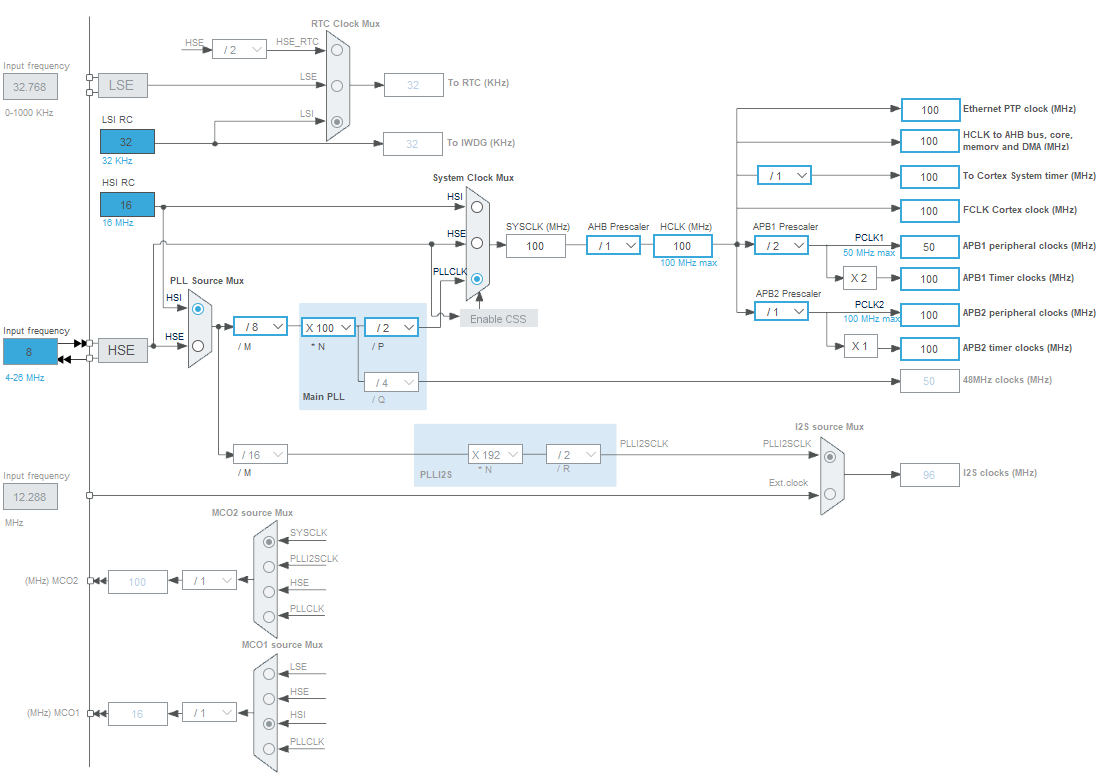Viewport: 1107px width, 776px height.
Task: Select PLLI2SCLK in MCO2 source Mux
Action: (x=268, y=566)
